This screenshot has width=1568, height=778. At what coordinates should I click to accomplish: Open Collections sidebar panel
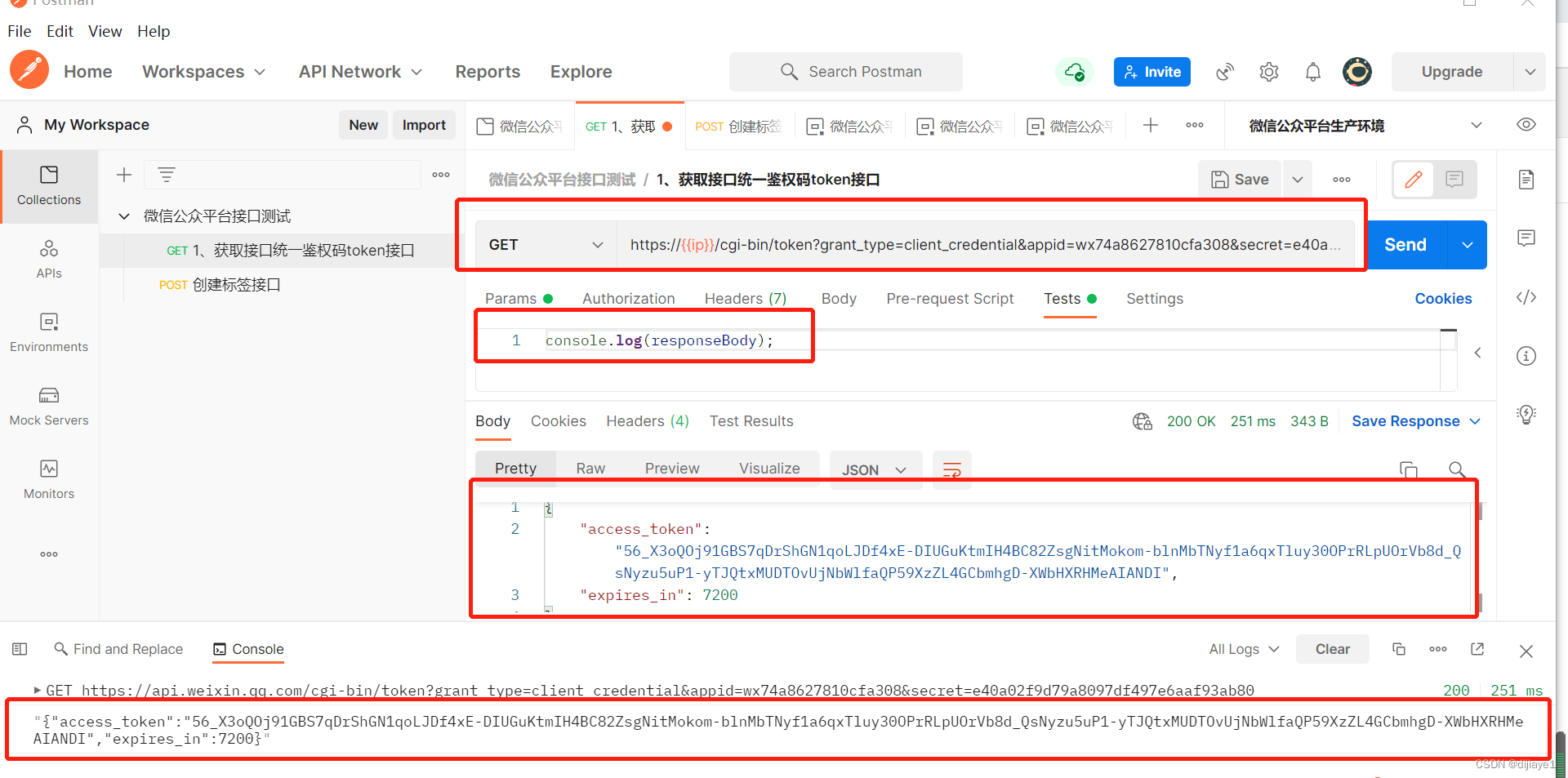point(49,186)
